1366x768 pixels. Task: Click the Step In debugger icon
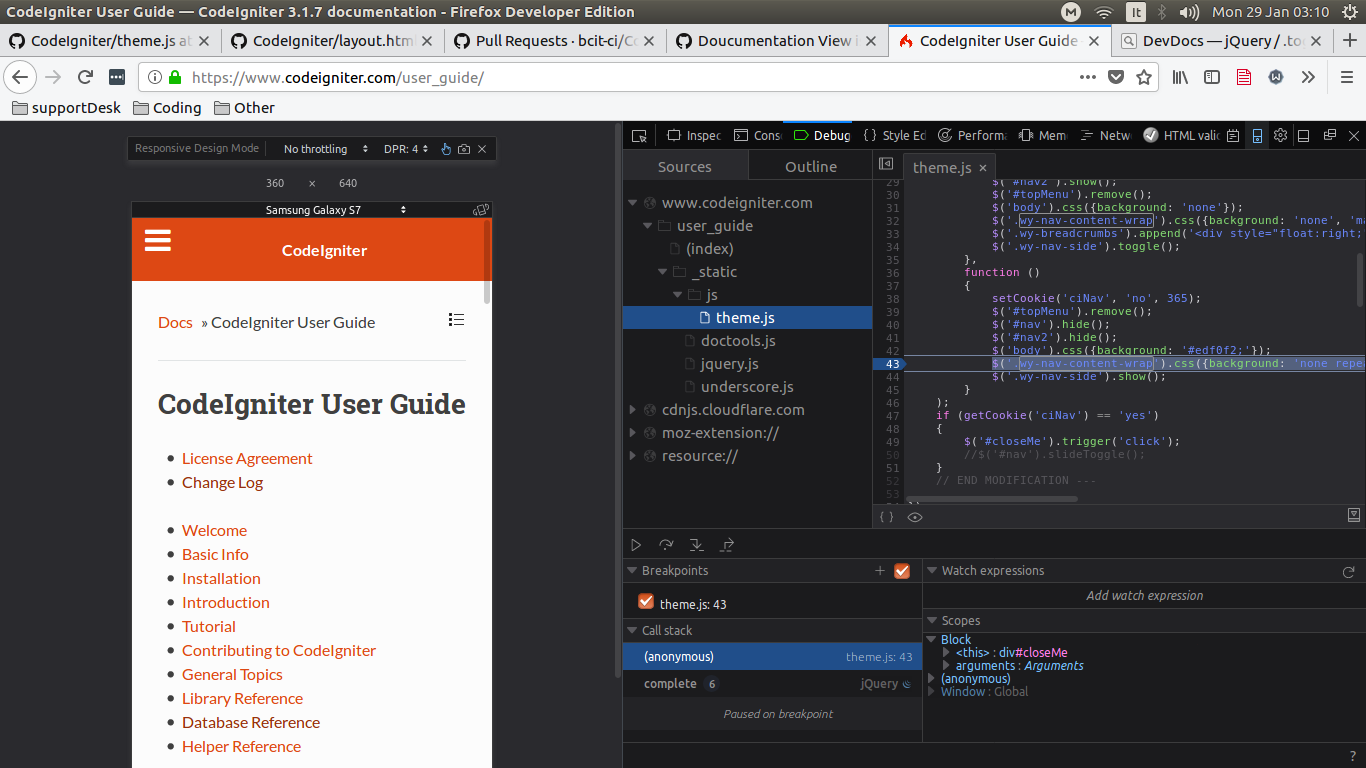[x=697, y=545]
